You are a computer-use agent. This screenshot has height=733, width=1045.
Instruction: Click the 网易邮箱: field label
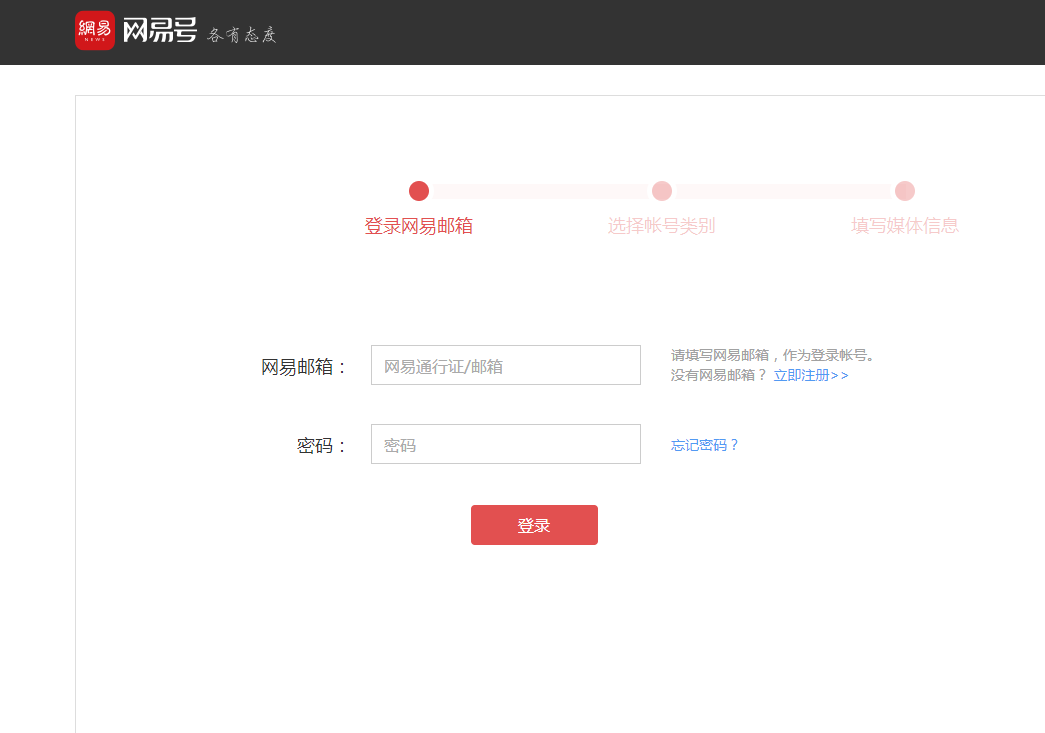tap(304, 366)
